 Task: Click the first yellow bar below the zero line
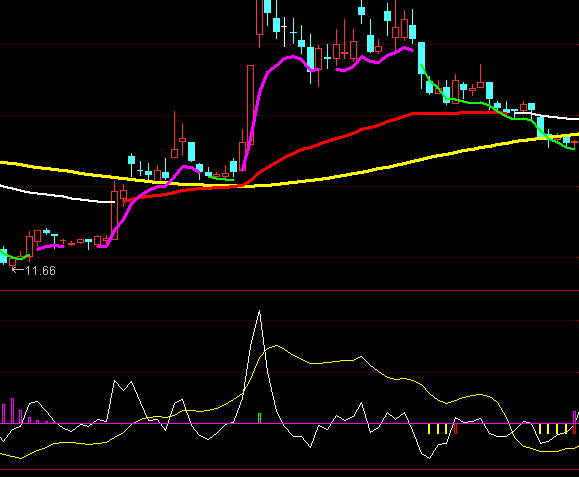click(x=429, y=429)
